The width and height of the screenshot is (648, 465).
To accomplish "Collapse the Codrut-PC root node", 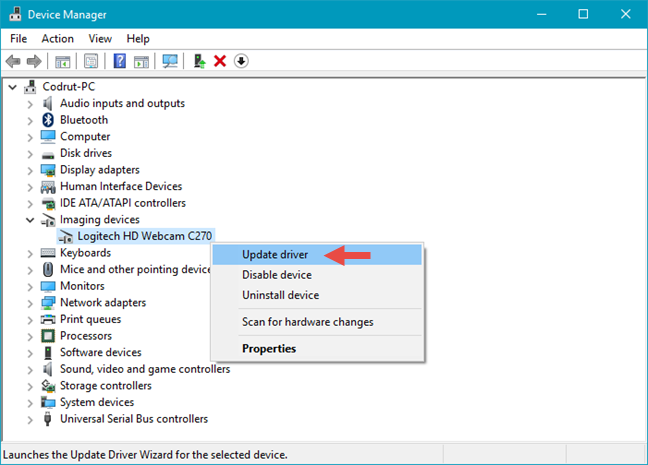I will (x=13, y=87).
